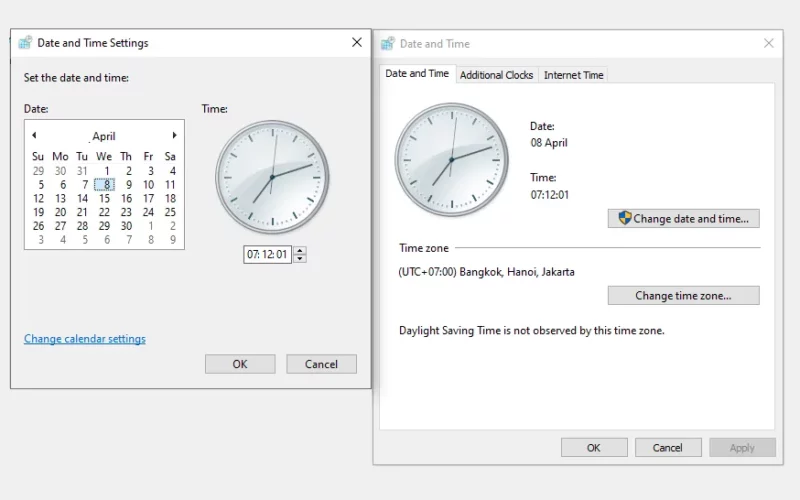Close the Date and Time window

click(768, 43)
